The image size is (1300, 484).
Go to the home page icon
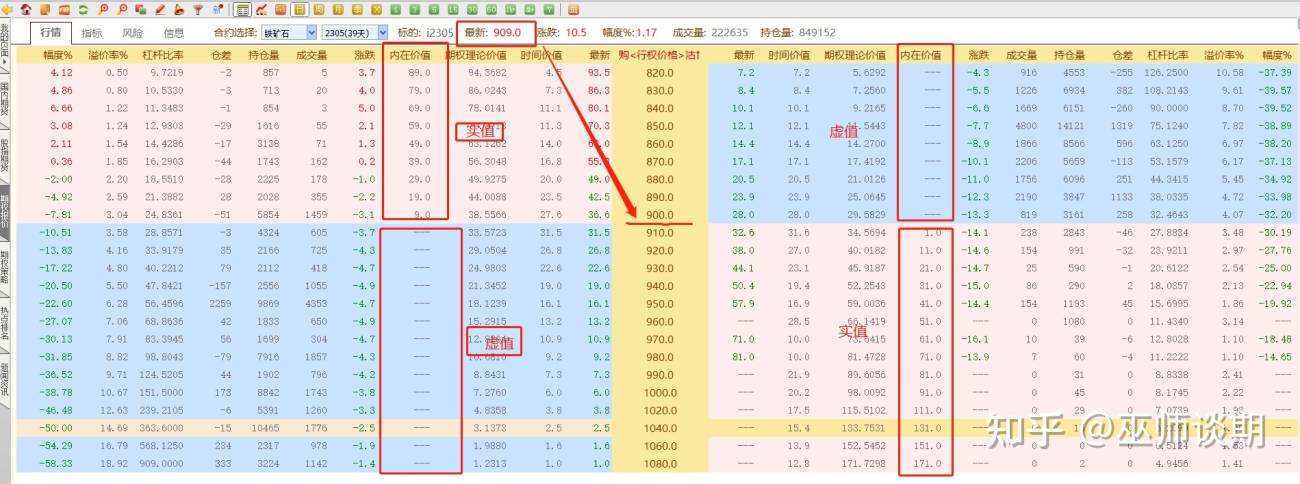[26, 9]
